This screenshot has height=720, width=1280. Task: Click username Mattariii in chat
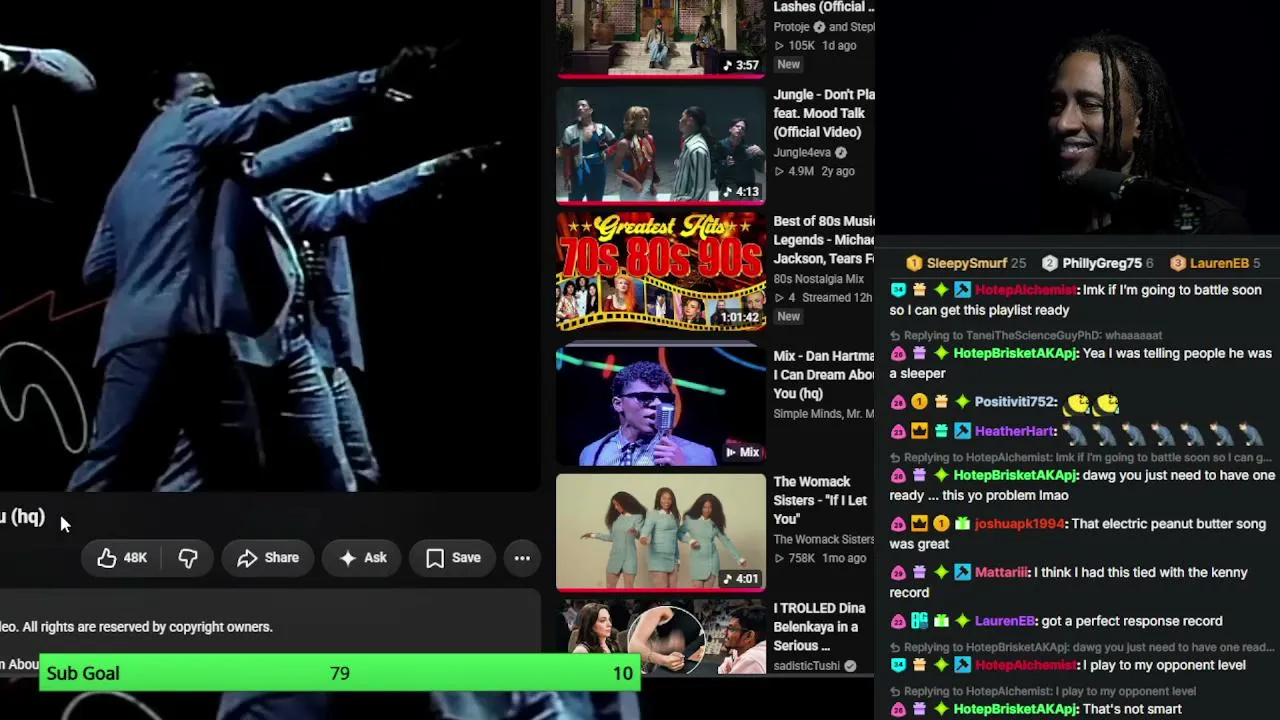(x=1001, y=573)
